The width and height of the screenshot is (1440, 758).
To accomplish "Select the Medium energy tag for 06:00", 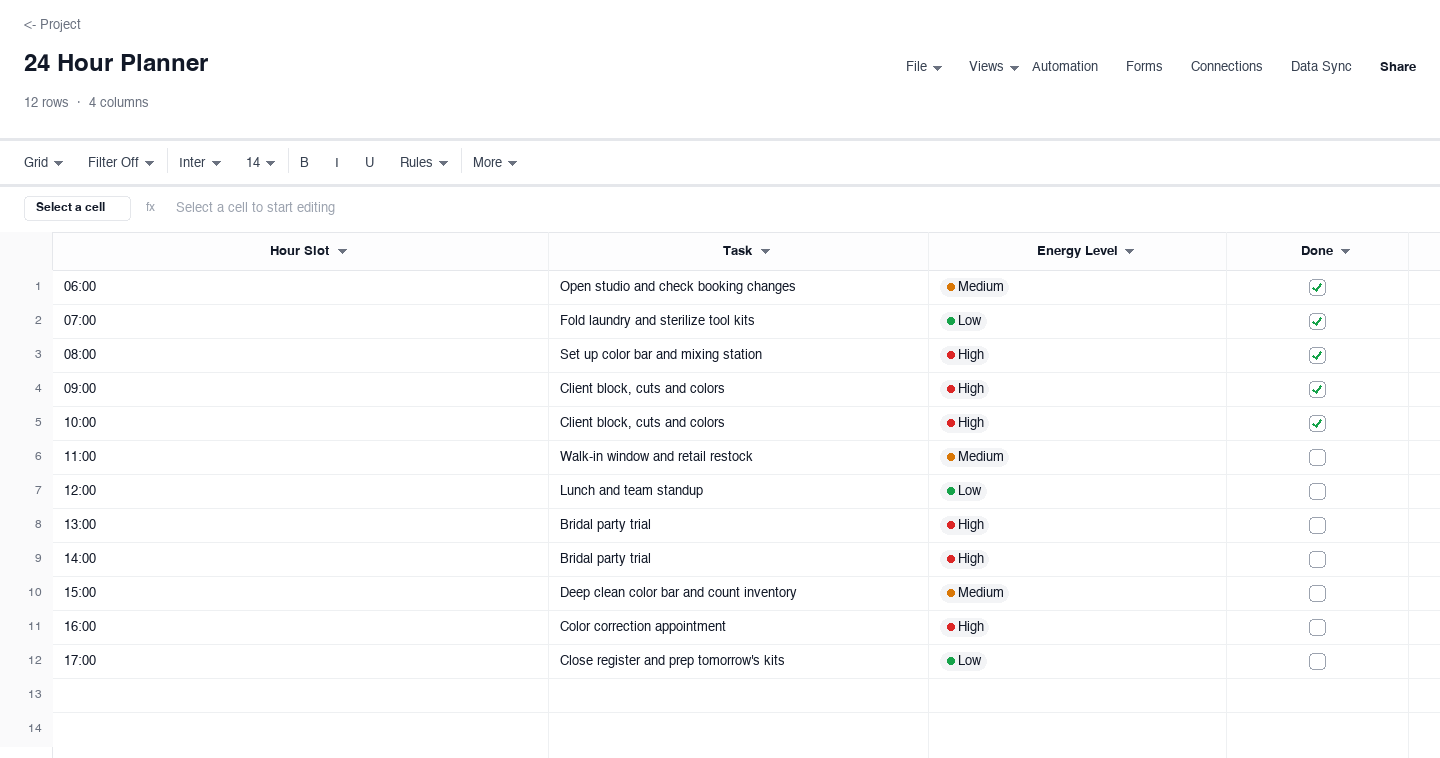I will click(974, 287).
